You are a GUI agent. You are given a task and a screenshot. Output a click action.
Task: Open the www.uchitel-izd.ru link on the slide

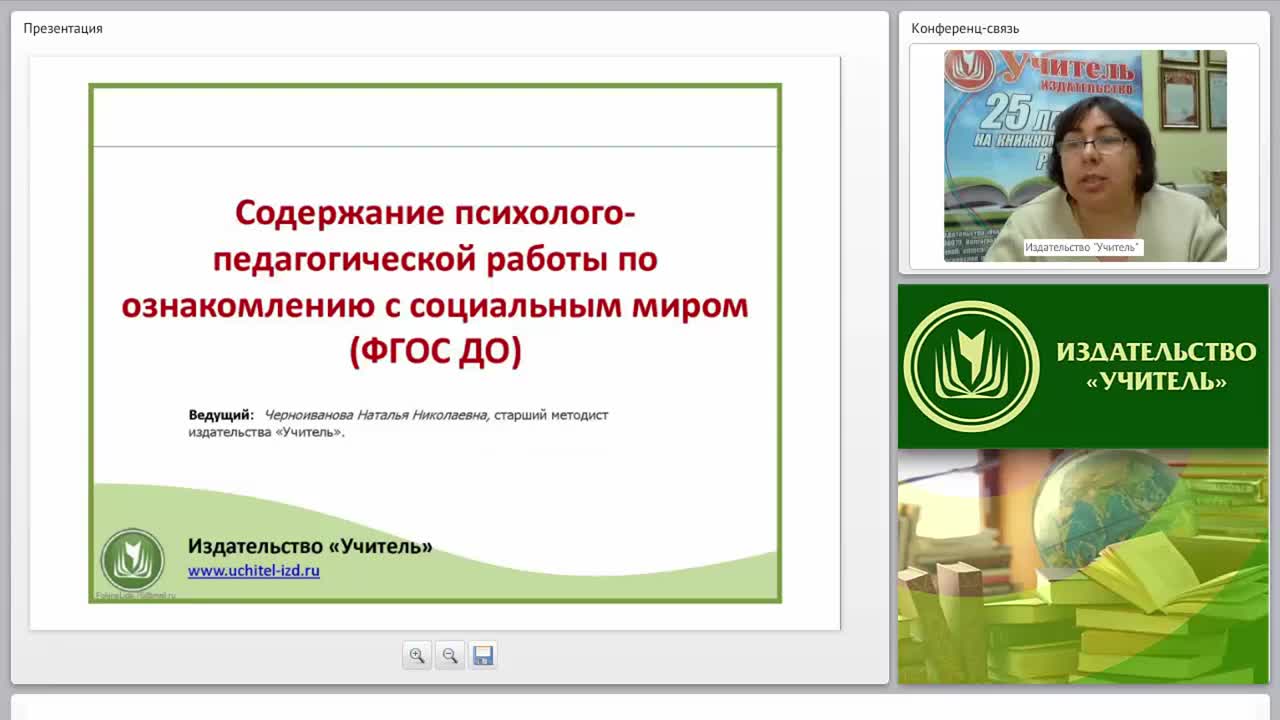[254, 571]
